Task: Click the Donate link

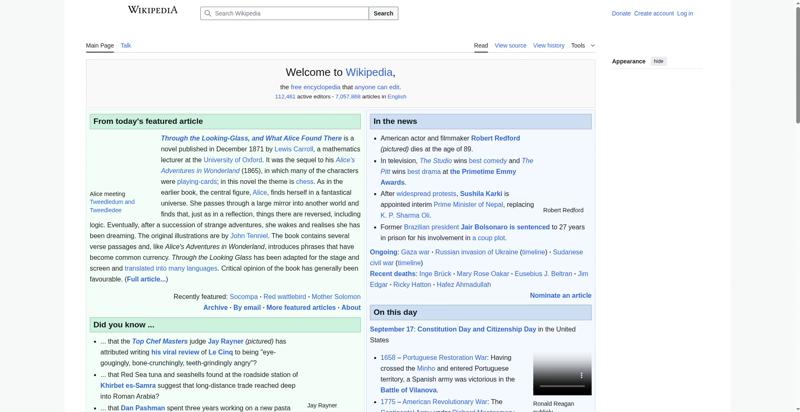Action: point(621,14)
